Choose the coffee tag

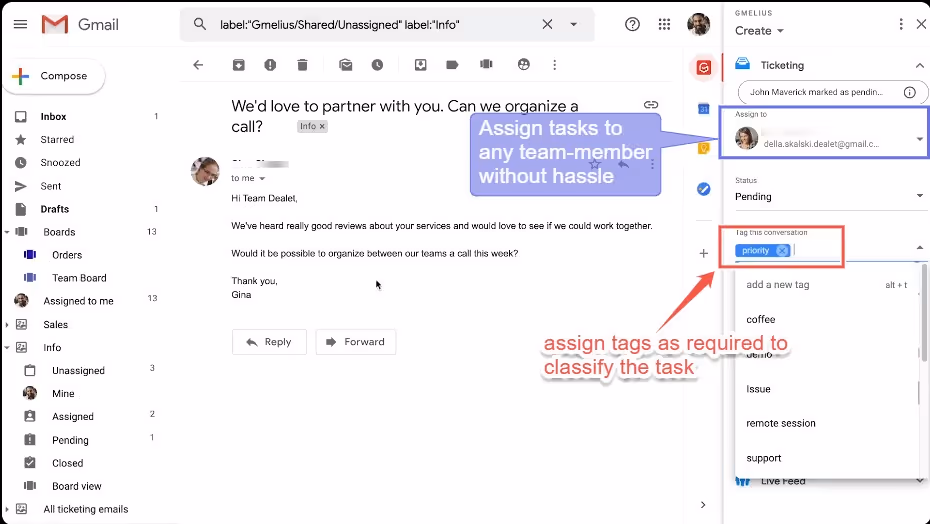[x=827, y=319]
